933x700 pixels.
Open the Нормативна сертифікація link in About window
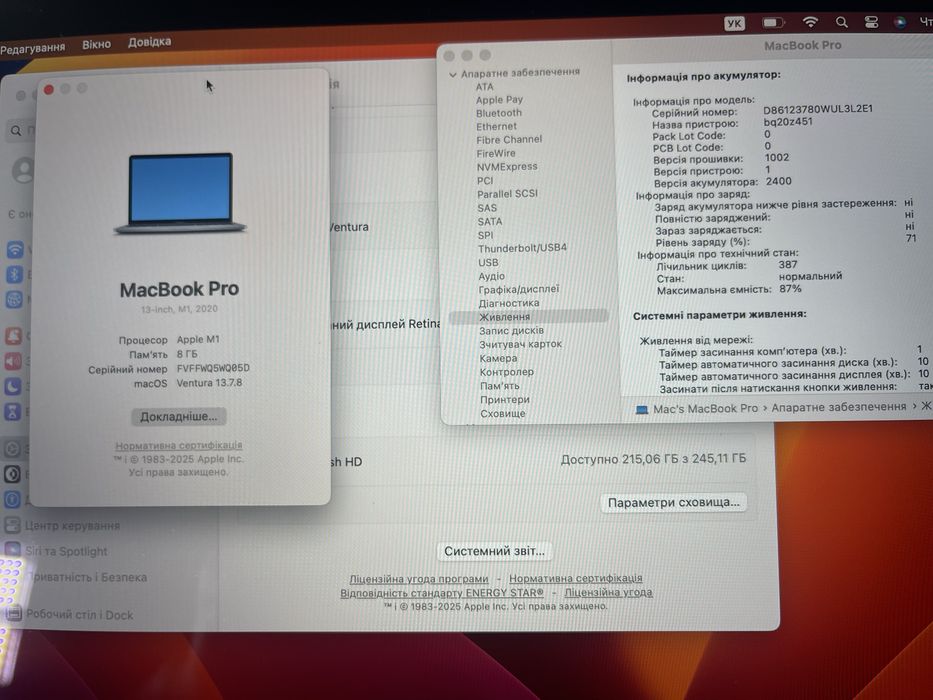coord(179,445)
